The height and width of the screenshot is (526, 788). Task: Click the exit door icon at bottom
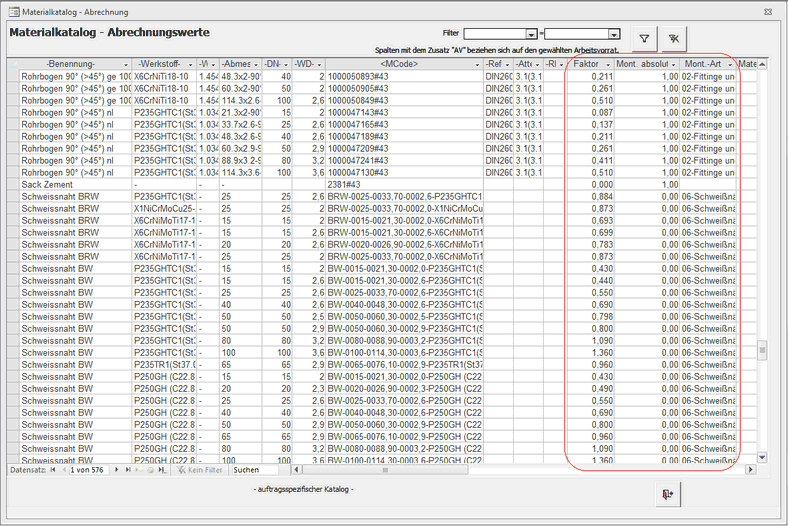(667, 494)
